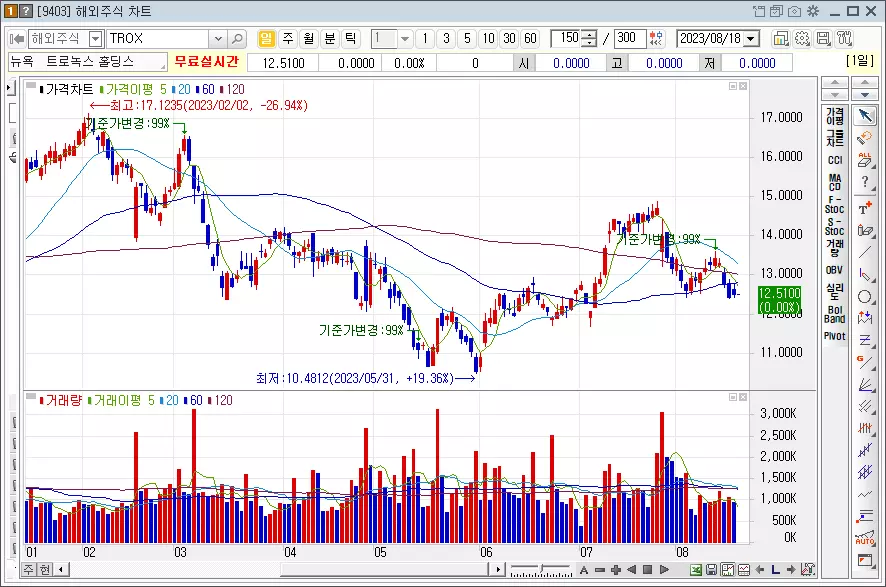Select tick 틱 period toggle
The height and width of the screenshot is (587, 886).
coord(351,38)
